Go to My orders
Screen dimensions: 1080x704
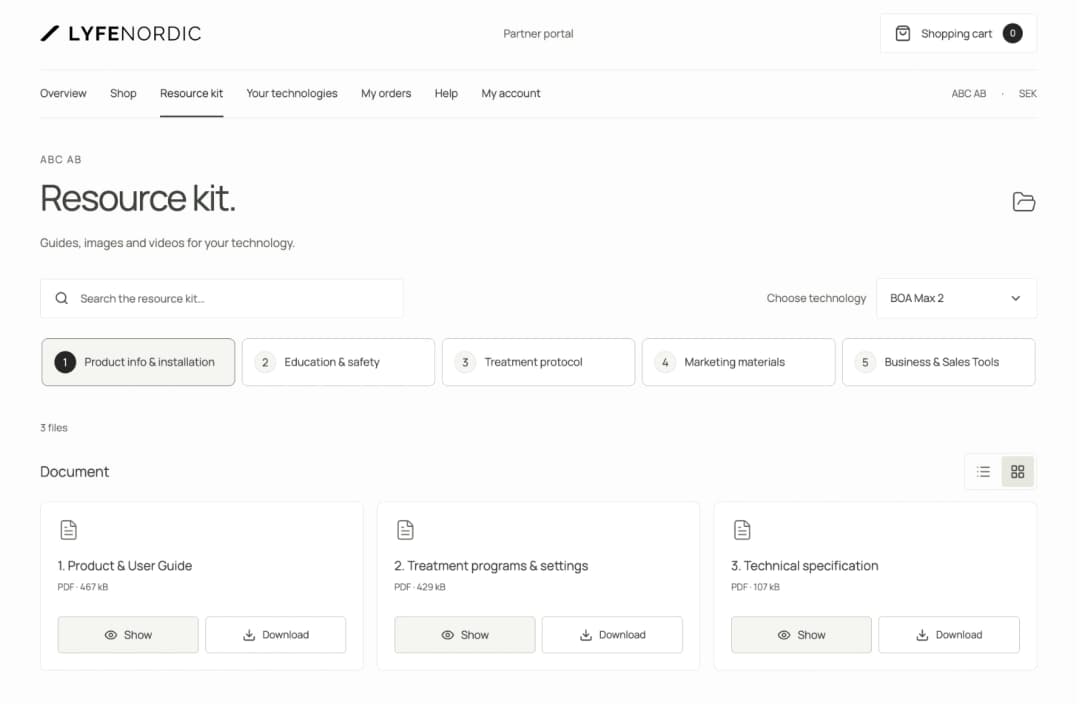pyautogui.click(x=386, y=93)
